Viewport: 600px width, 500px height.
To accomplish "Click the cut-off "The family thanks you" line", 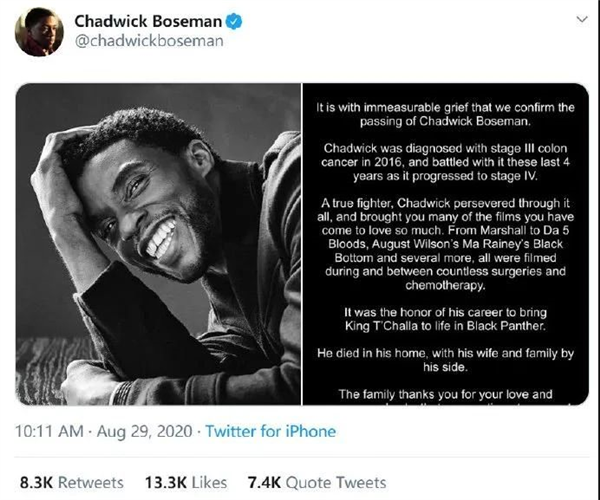I will [445, 394].
